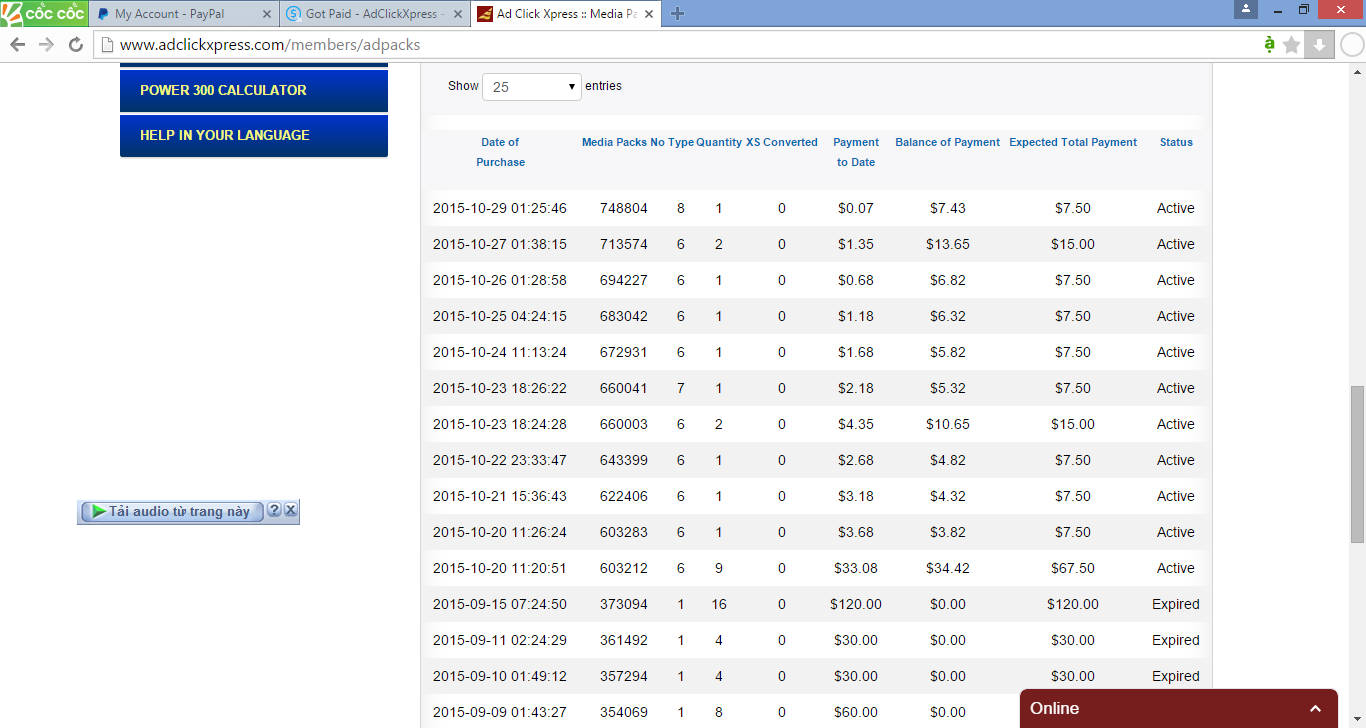Toggle the green Vietnamese typing icon
1366x728 pixels.
(1269, 45)
